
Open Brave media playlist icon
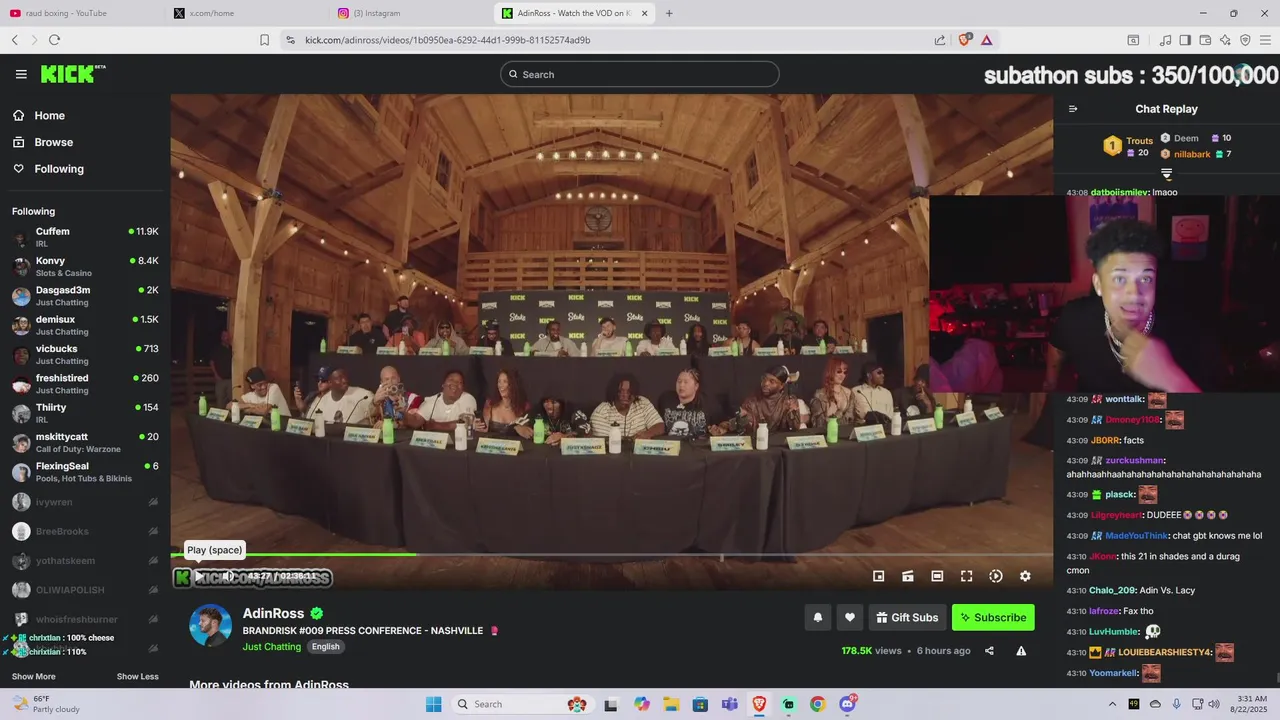[x=1165, y=40]
